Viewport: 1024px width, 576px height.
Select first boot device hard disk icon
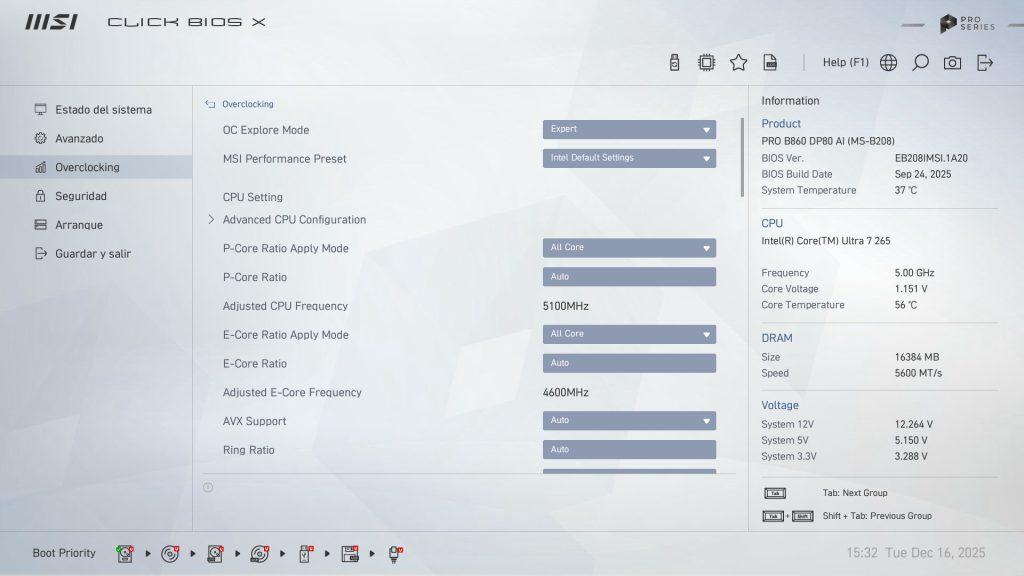(125, 554)
